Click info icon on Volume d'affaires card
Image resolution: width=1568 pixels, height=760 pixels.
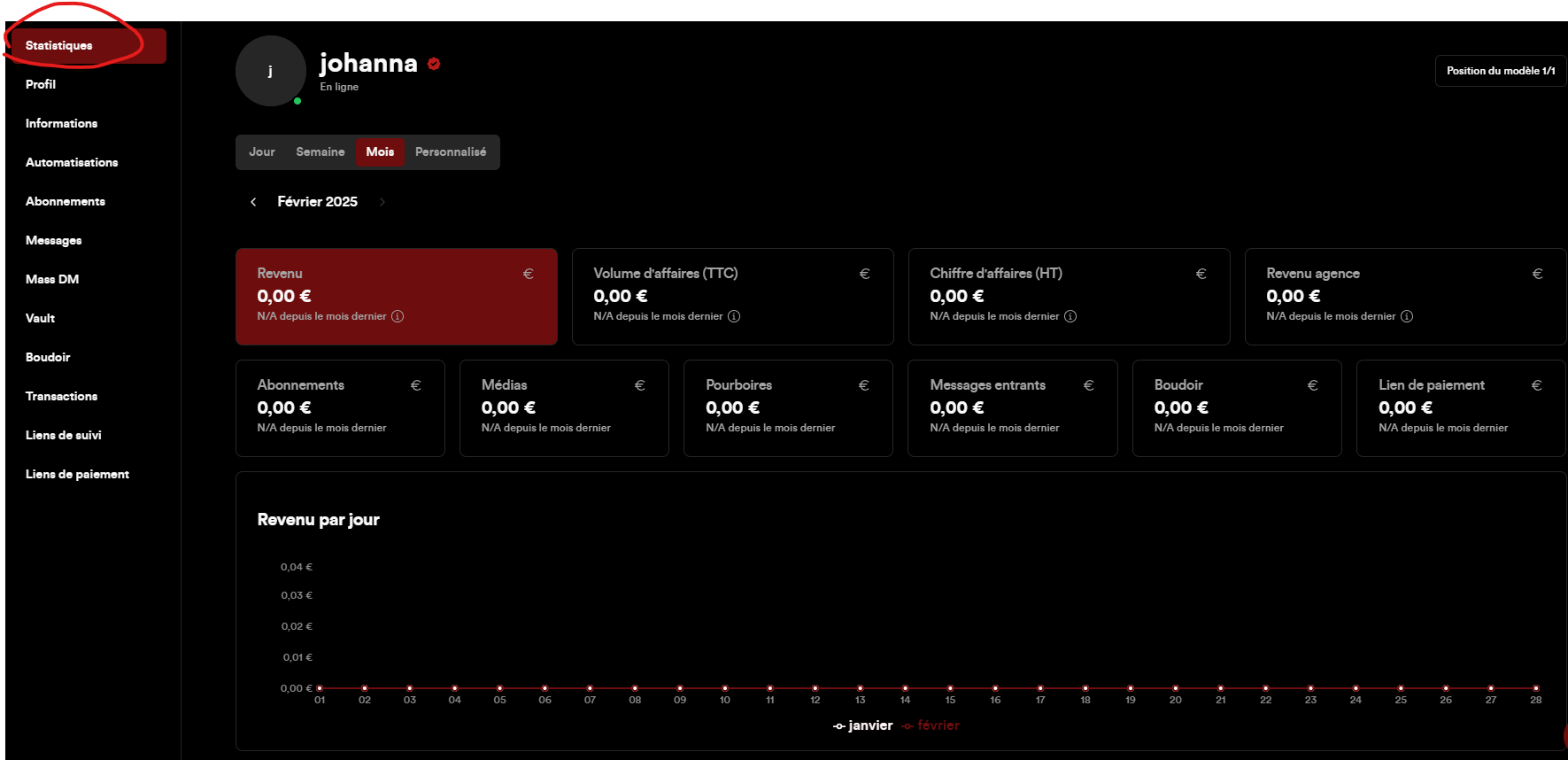(734, 316)
